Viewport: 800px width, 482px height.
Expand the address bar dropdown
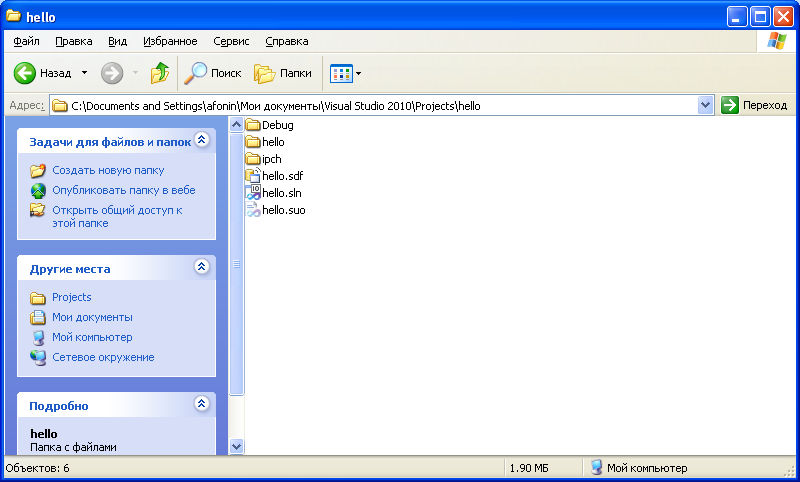point(706,106)
